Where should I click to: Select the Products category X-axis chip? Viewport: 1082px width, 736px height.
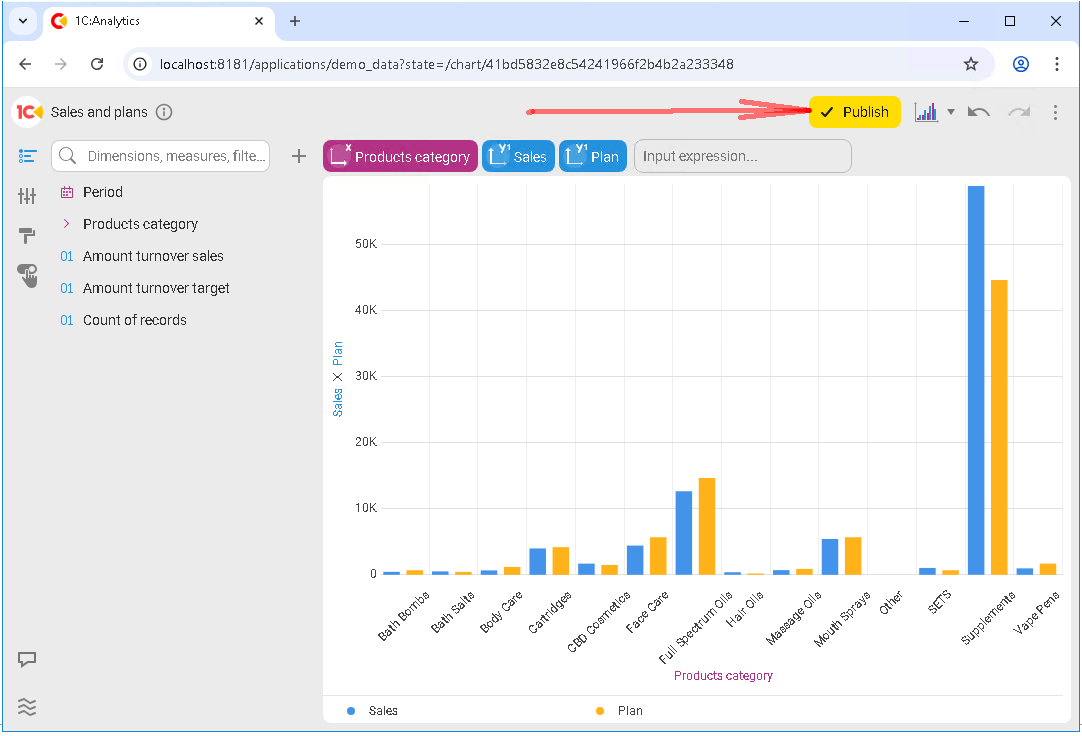click(x=400, y=156)
